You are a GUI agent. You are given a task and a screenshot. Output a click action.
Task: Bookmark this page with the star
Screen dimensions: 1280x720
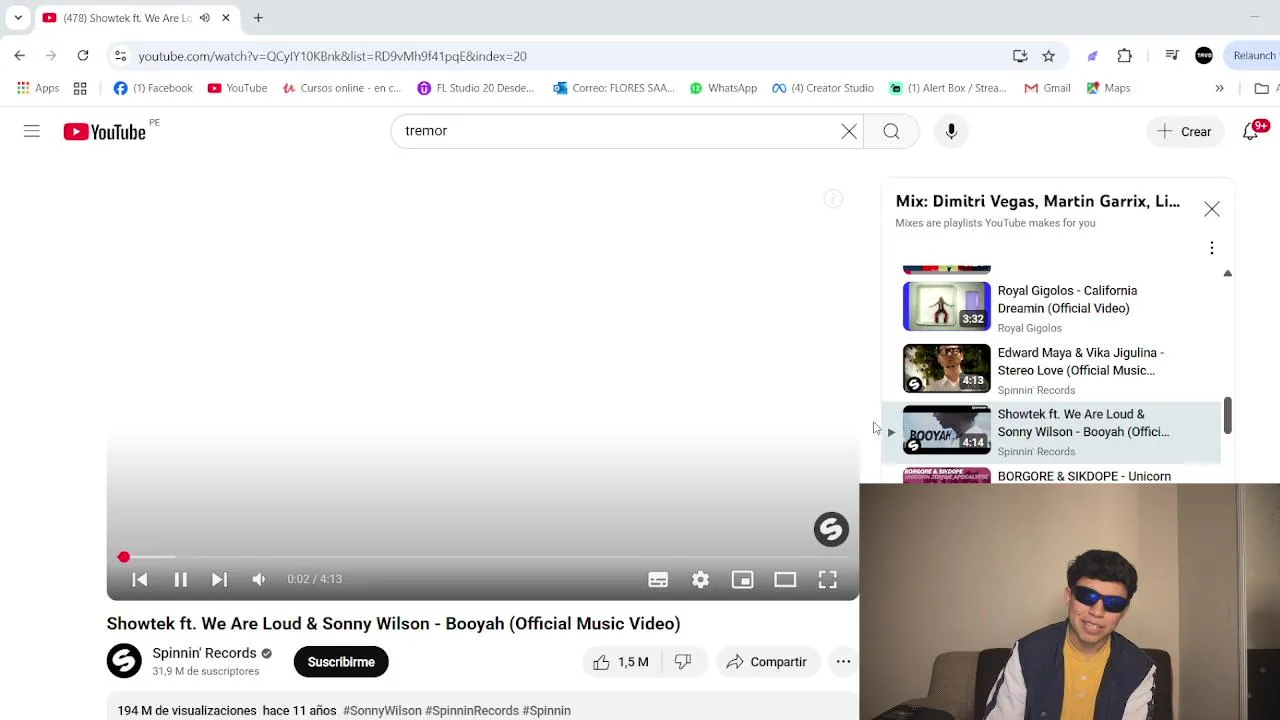pos(1048,56)
